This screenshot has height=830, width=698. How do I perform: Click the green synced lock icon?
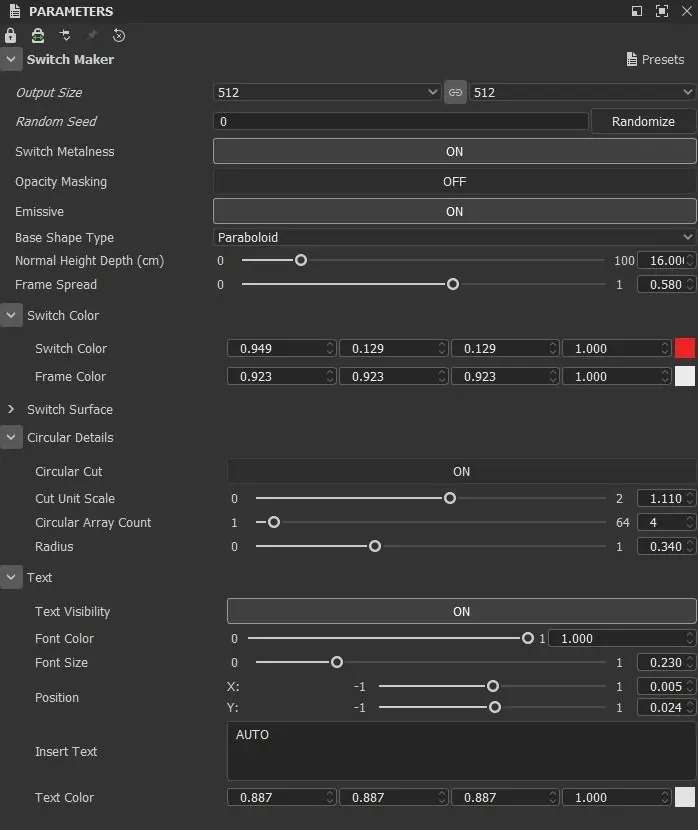[38, 35]
